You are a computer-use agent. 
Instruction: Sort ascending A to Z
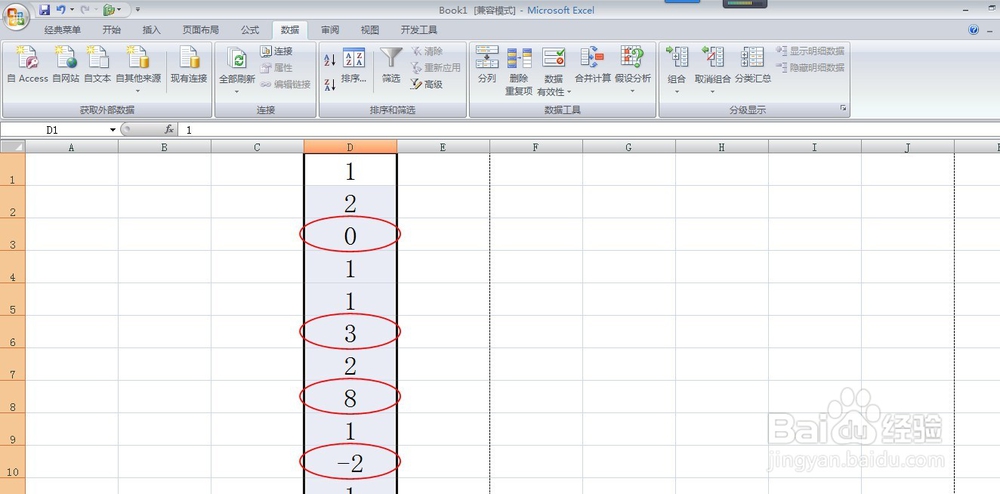[330, 61]
